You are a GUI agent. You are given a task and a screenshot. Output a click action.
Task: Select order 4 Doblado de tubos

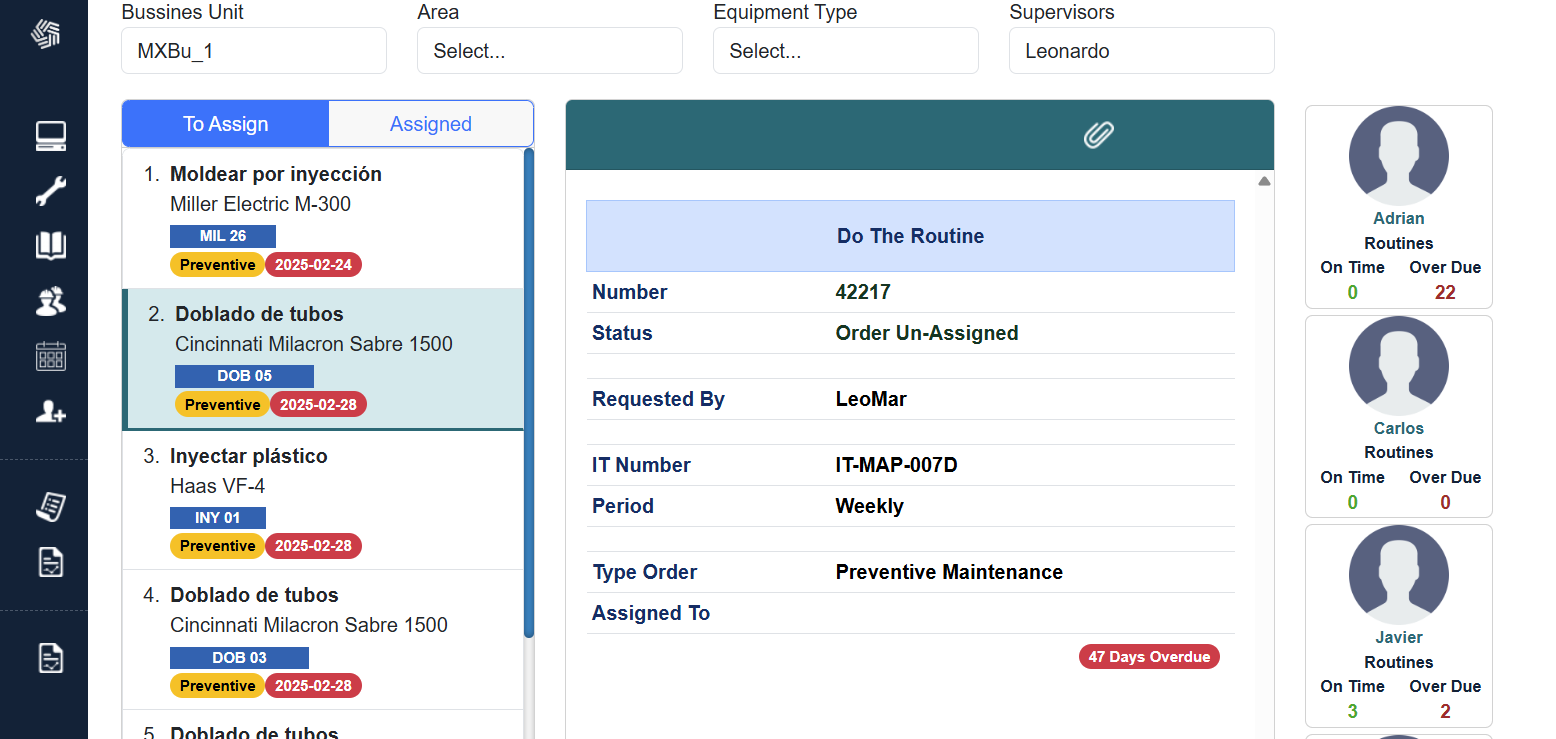coord(322,640)
